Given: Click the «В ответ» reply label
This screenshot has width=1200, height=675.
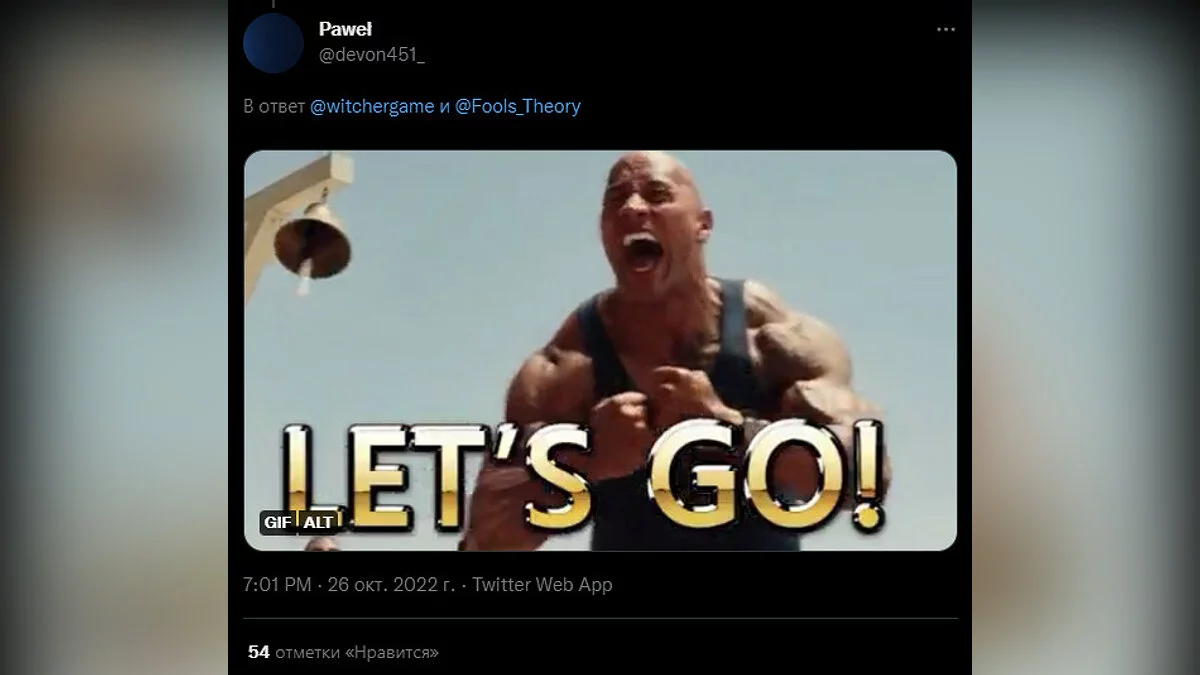Looking at the screenshot, I should pos(274,106).
